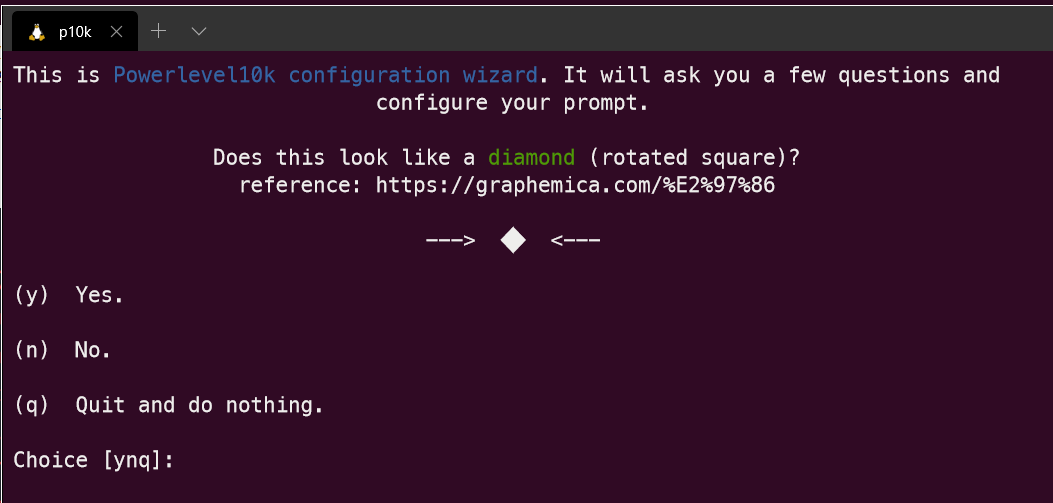Click the right arrow pointing at diamond

pos(575,240)
